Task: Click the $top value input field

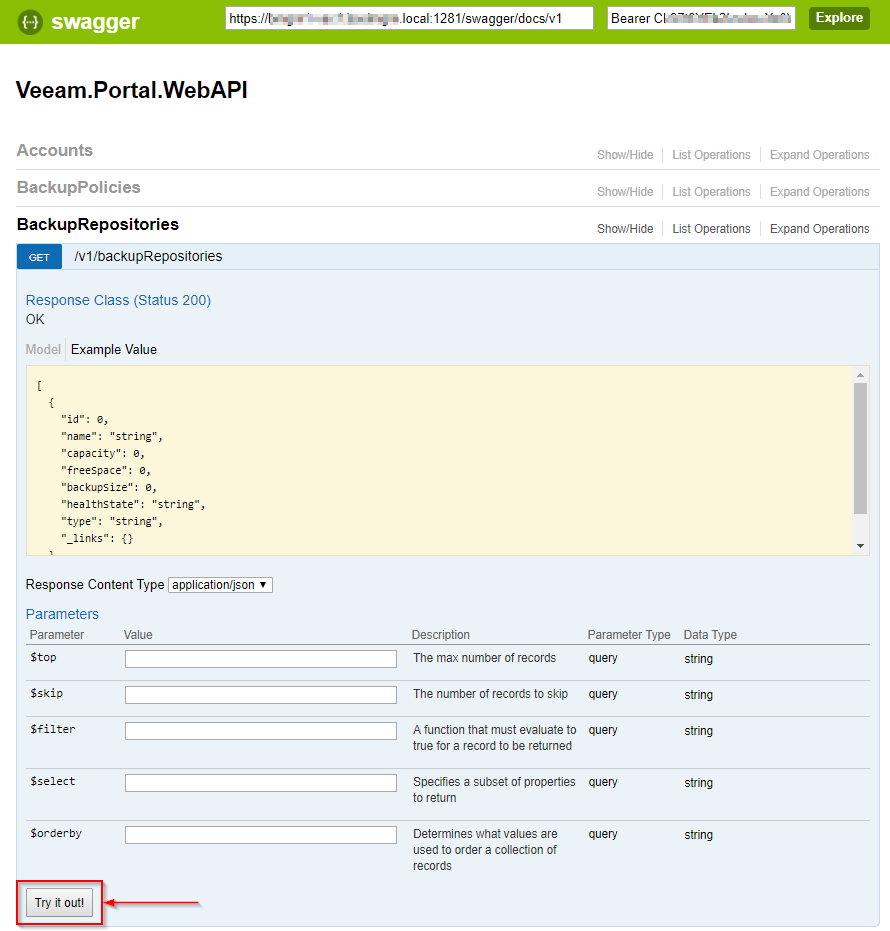Action: (261, 658)
